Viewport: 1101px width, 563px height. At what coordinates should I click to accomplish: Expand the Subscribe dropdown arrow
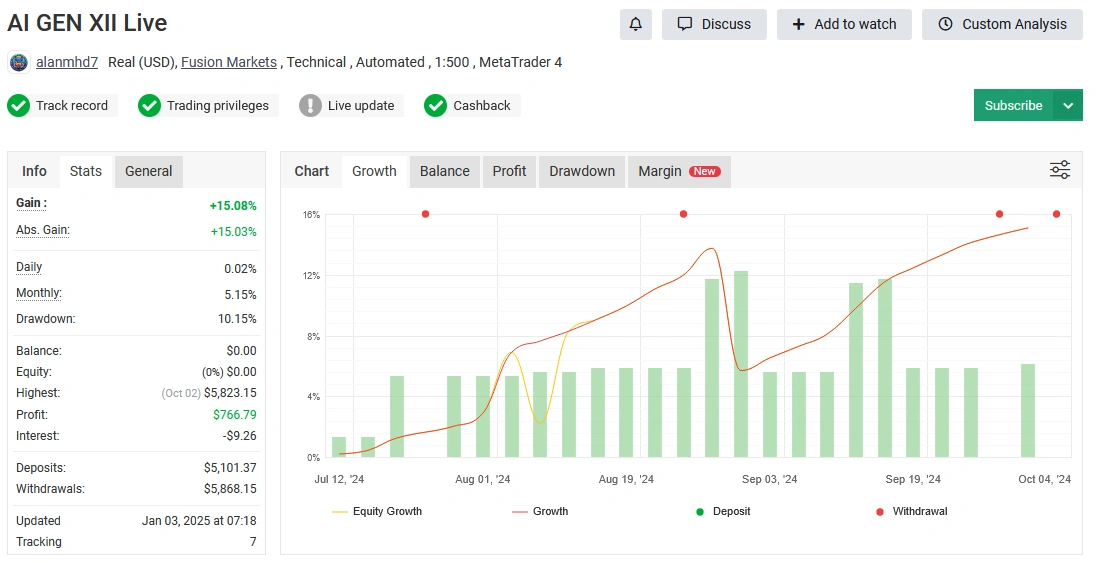click(x=1068, y=105)
